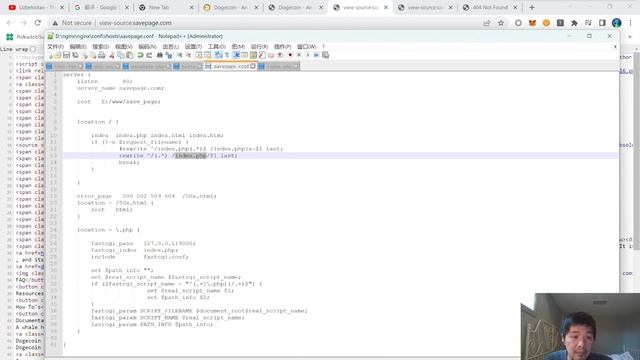This screenshot has width=640, height=360.
Task: Switch to the New Tab Chrome tab
Action: [x=166, y=7]
